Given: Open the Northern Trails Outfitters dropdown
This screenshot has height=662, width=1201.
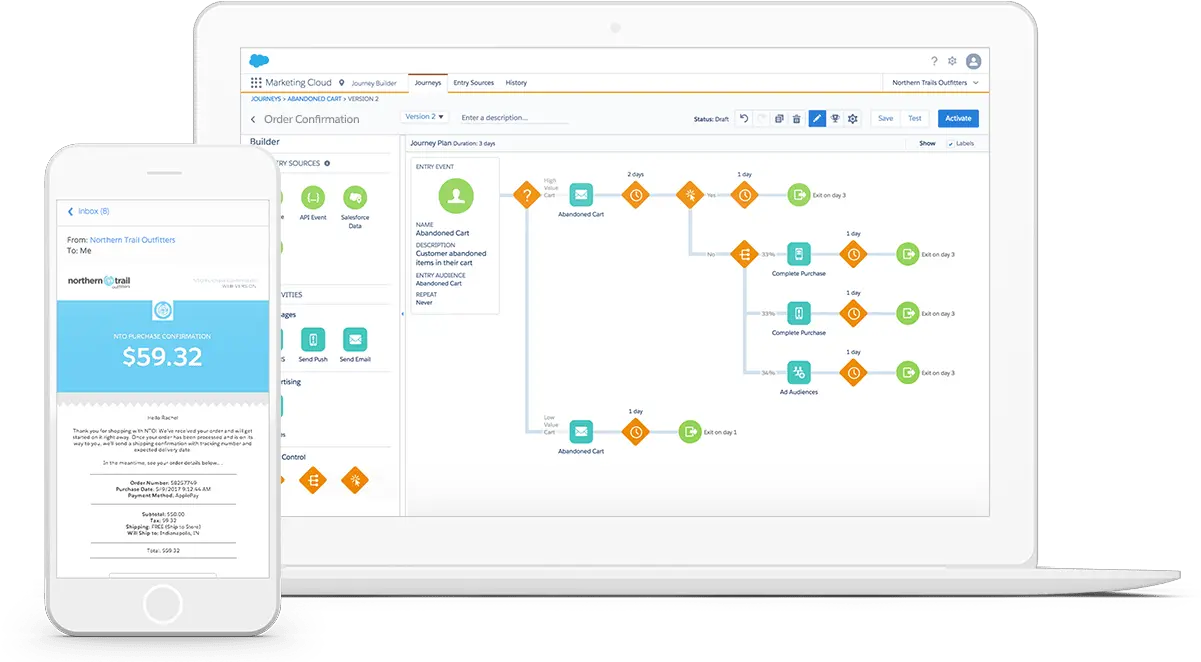Looking at the screenshot, I should pyautogui.click(x=930, y=82).
